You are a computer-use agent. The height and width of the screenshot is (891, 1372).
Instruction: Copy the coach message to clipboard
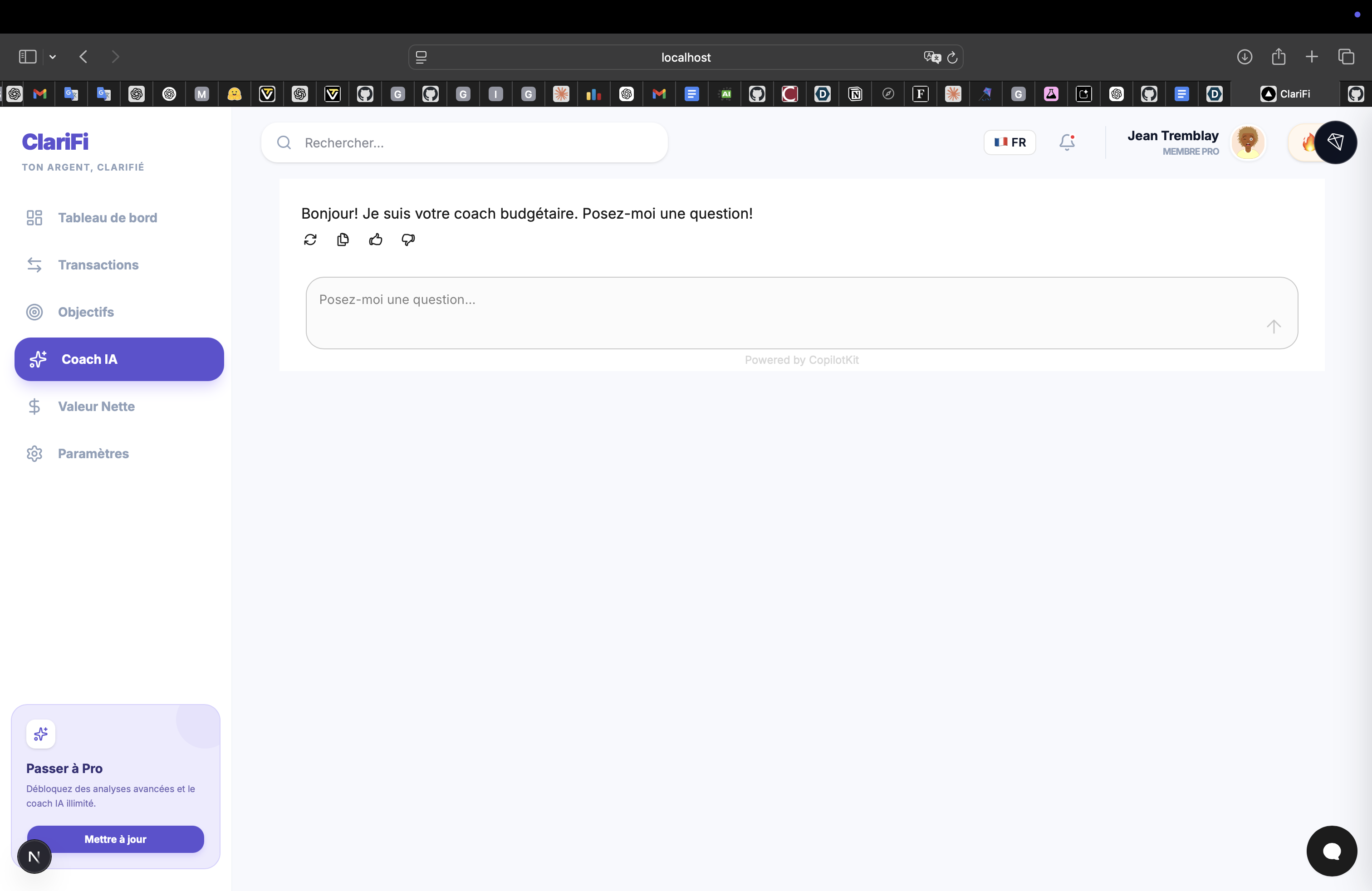[343, 240]
